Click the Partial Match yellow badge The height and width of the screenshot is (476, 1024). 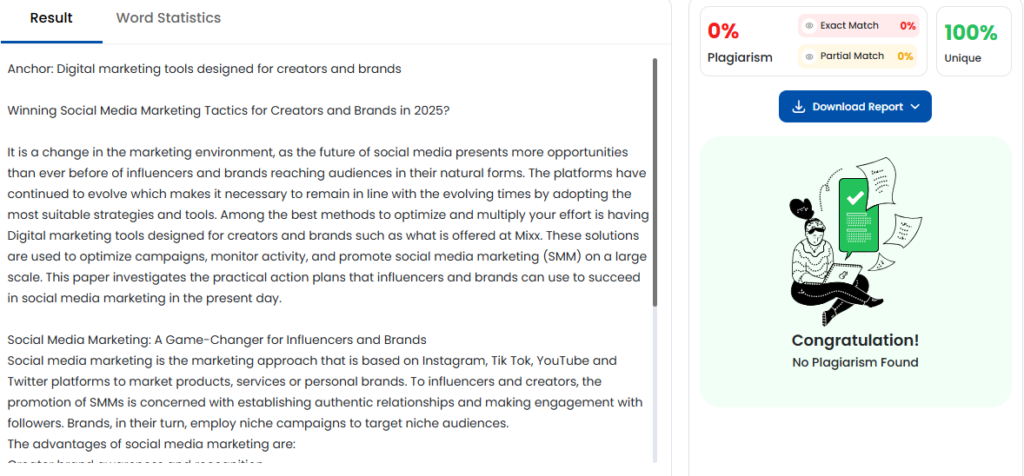point(857,56)
